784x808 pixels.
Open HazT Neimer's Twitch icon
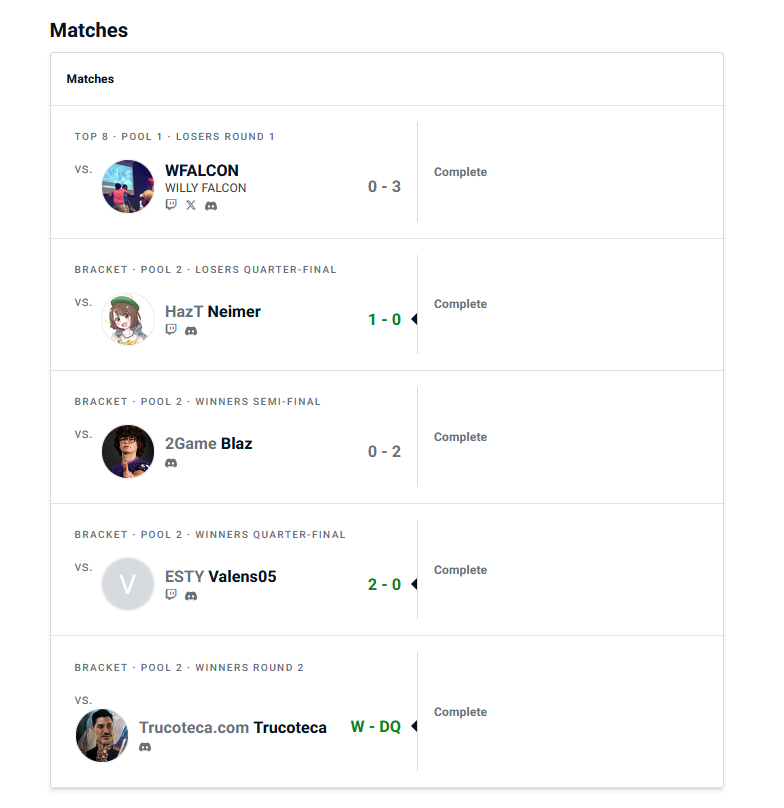pos(171,330)
